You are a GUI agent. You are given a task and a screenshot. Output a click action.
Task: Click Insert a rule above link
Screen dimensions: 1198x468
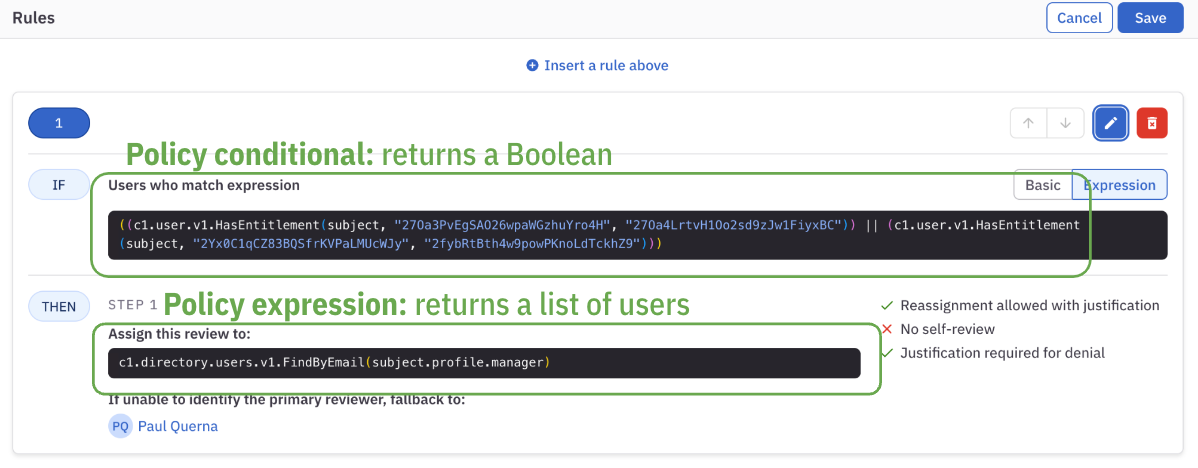pos(606,66)
